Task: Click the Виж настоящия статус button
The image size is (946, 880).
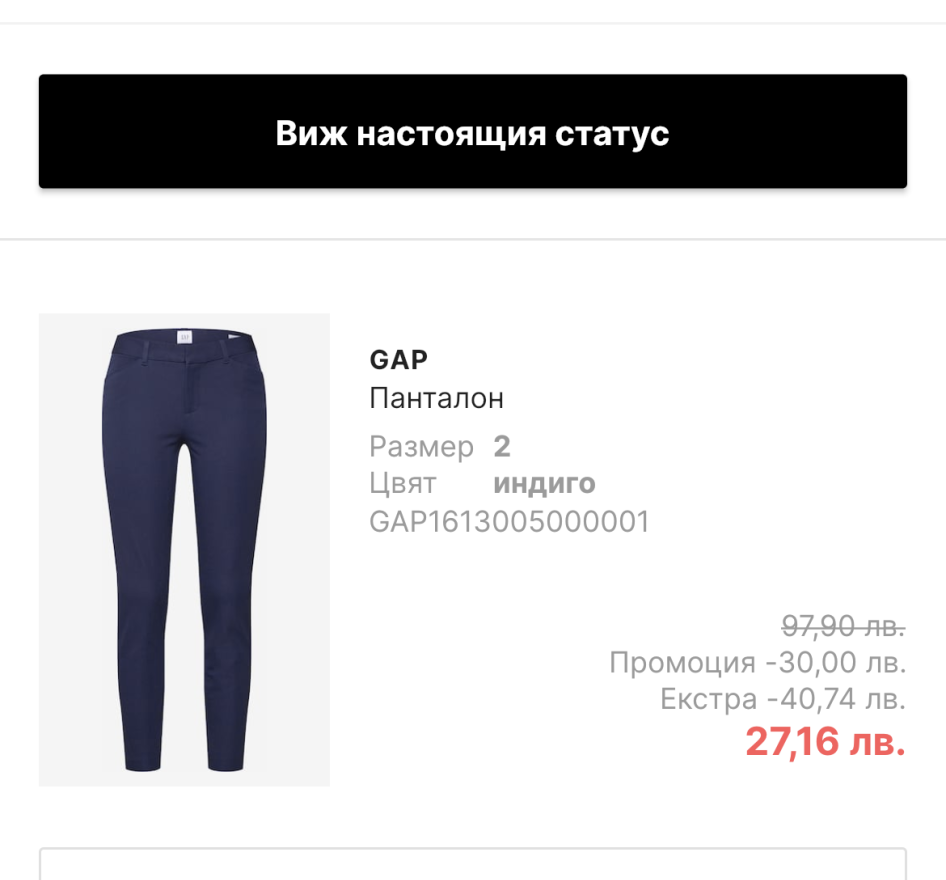Action: tap(472, 131)
